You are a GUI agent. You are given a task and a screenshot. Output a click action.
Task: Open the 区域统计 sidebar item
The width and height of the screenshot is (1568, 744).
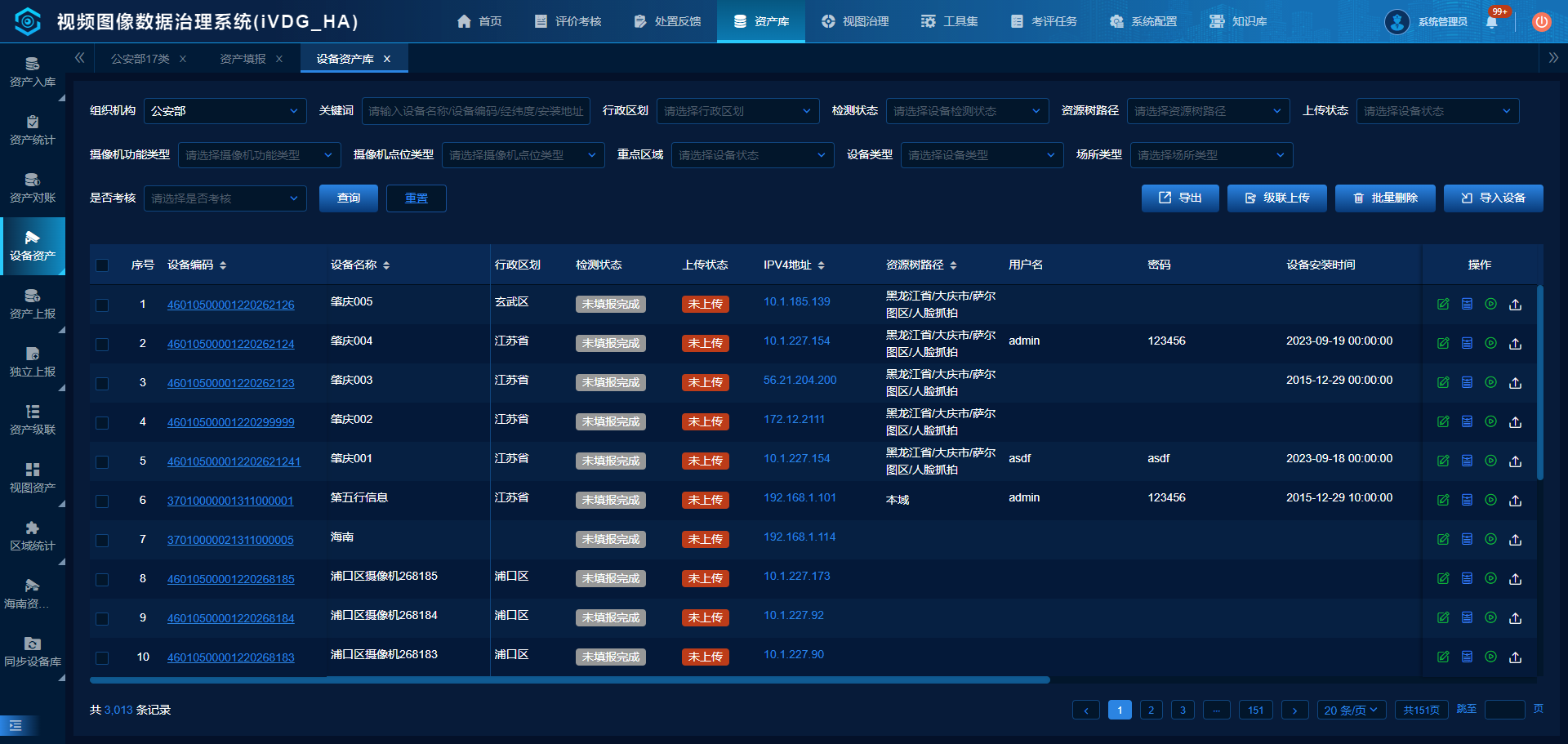point(33,537)
